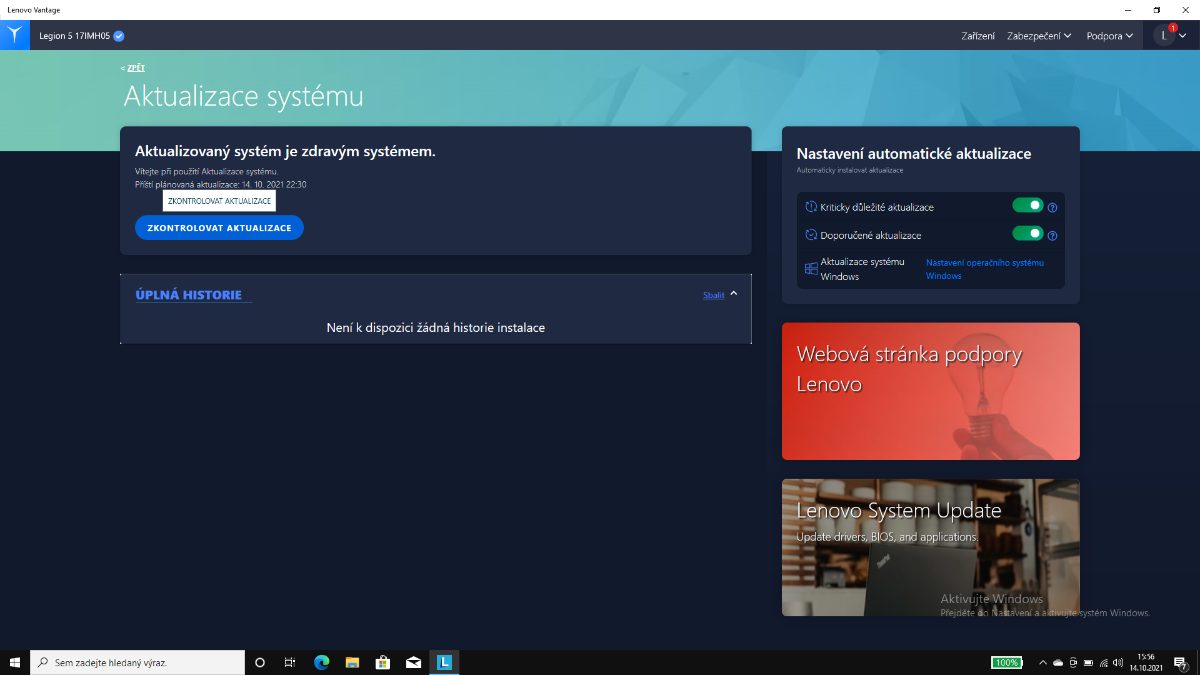Screen dimensions: 1200x675
Task: Expand the Zabezpečení dropdown menu
Action: pyautogui.click(x=1039, y=36)
